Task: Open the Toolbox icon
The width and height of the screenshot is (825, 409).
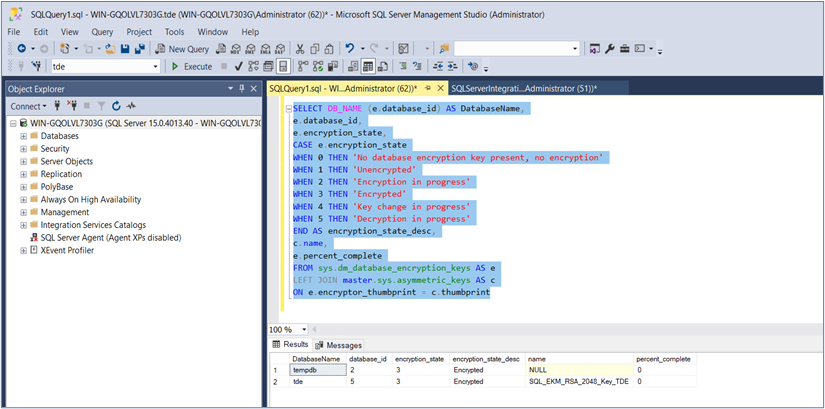Action: (x=625, y=49)
